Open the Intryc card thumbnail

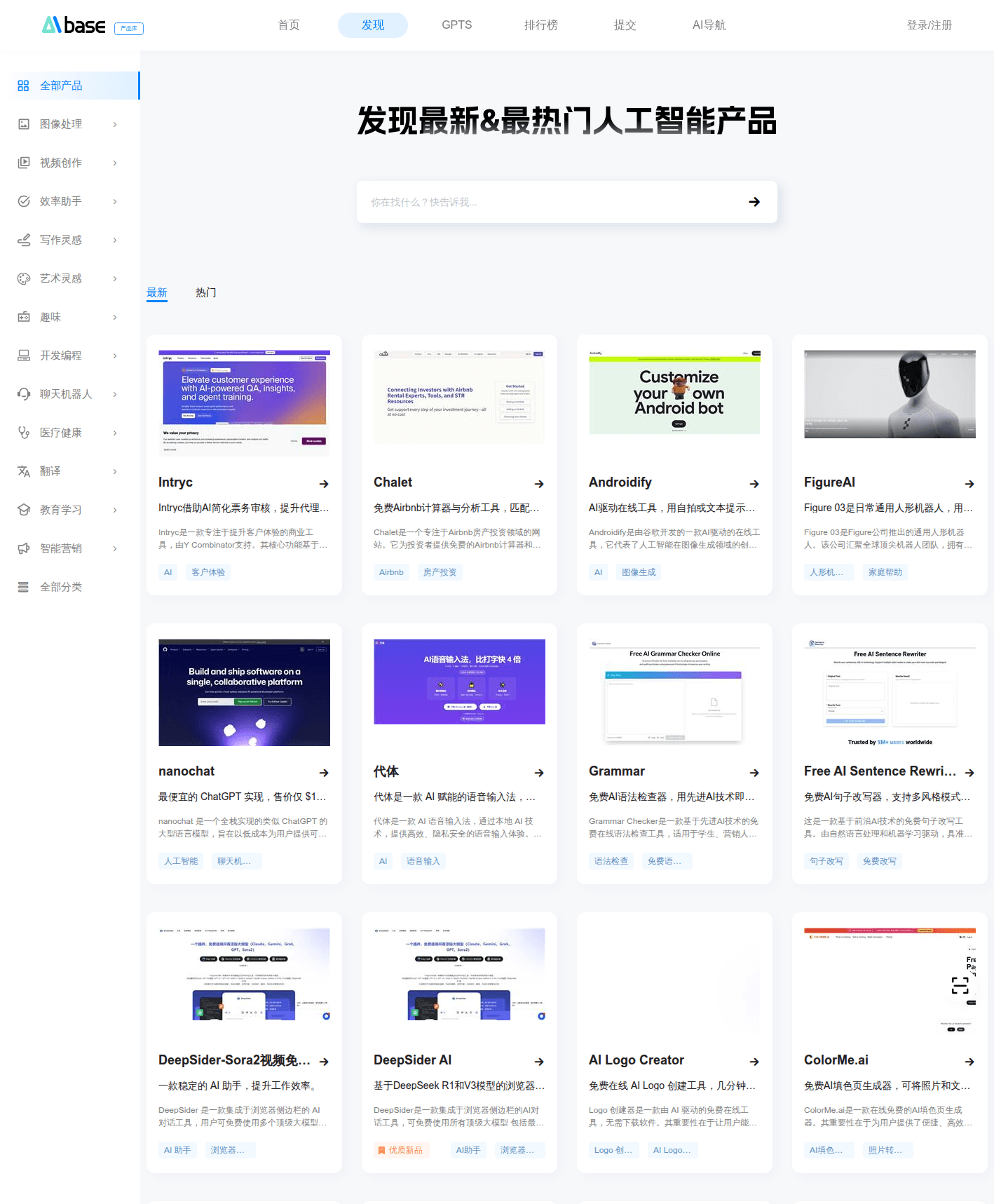pos(244,403)
